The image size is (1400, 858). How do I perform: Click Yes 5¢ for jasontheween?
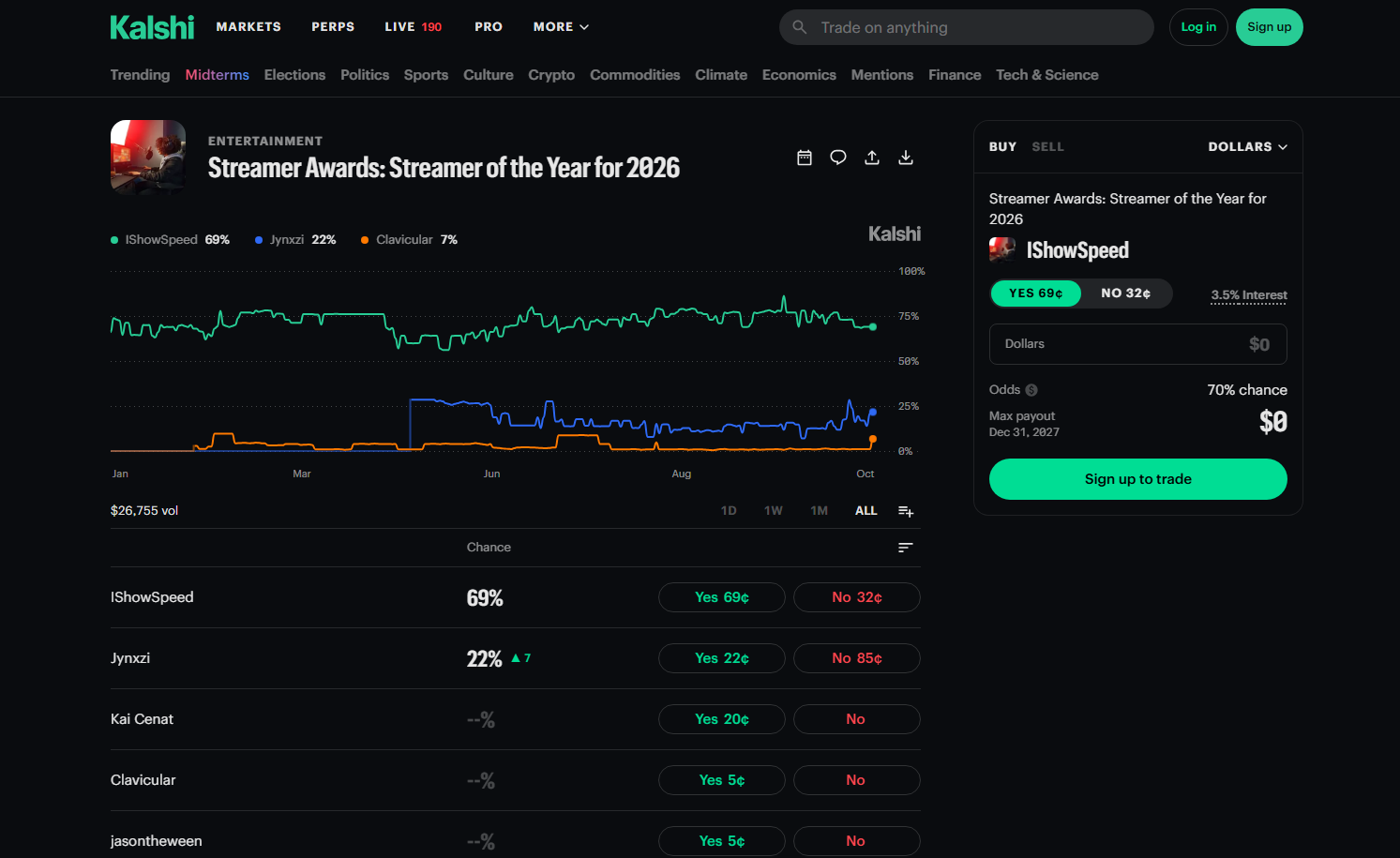tap(722, 841)
